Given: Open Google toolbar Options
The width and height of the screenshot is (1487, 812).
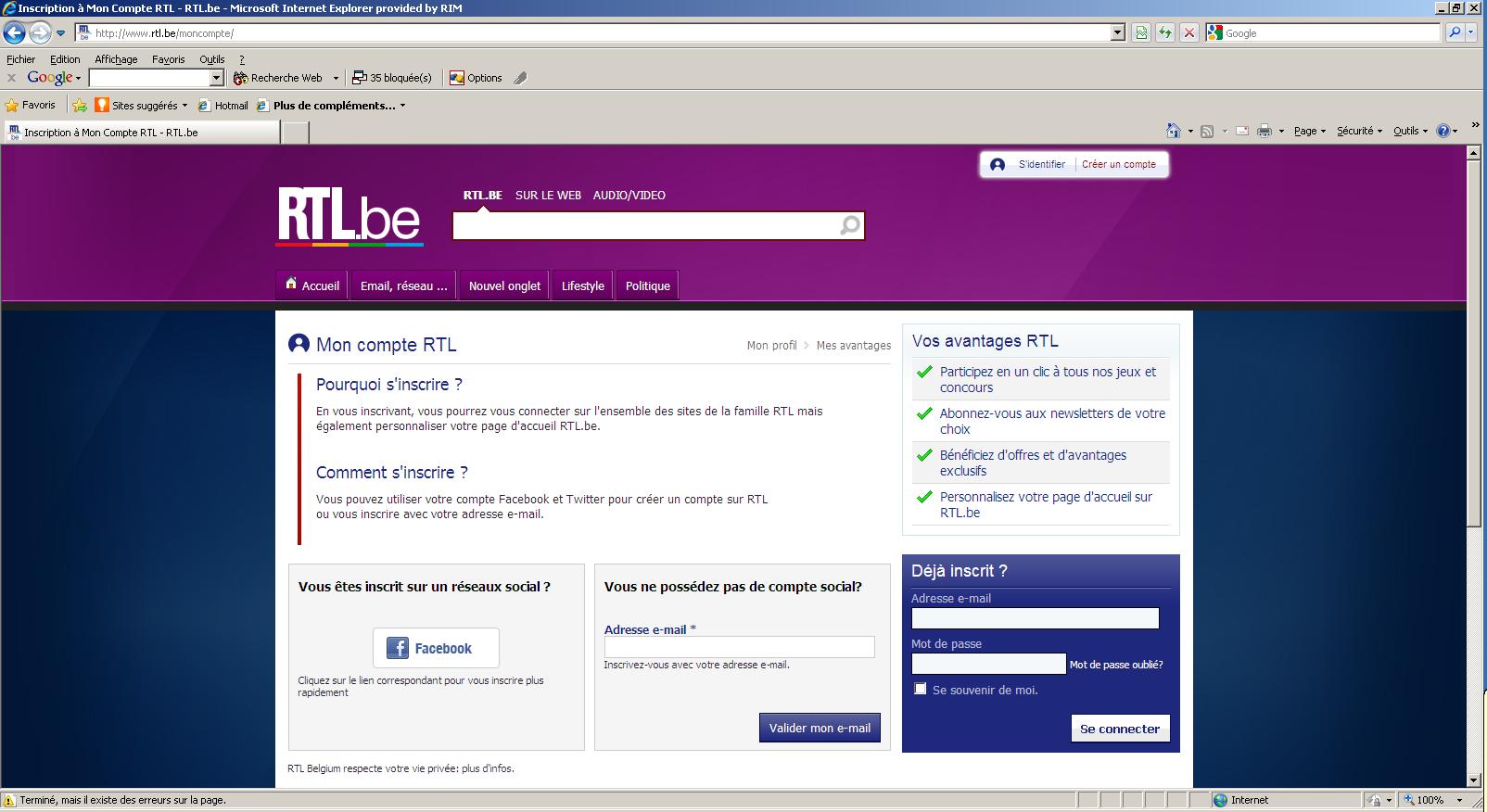Looking at the screenshot, I should [476, 78].
